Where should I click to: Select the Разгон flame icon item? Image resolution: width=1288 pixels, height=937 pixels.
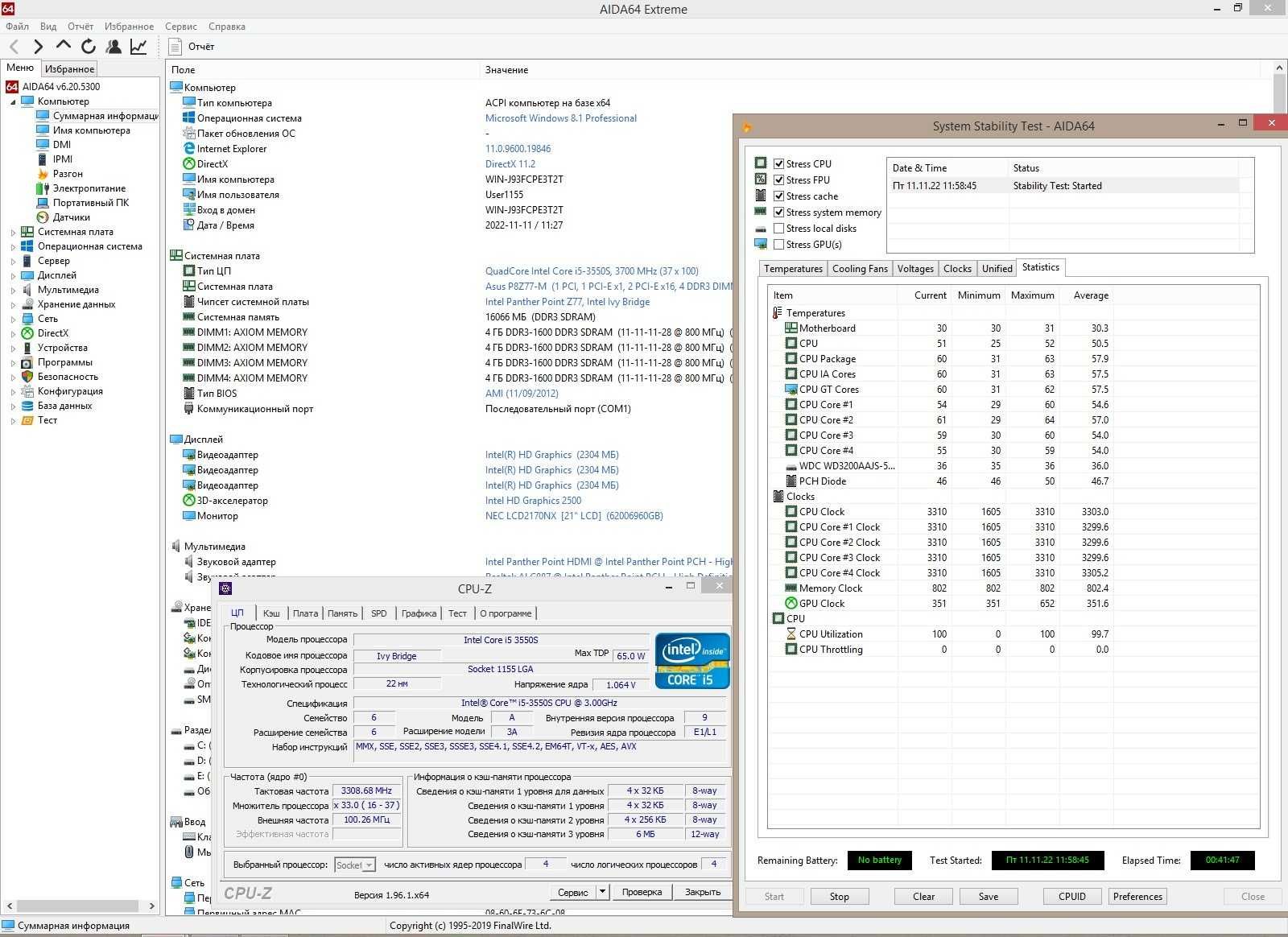43,174
